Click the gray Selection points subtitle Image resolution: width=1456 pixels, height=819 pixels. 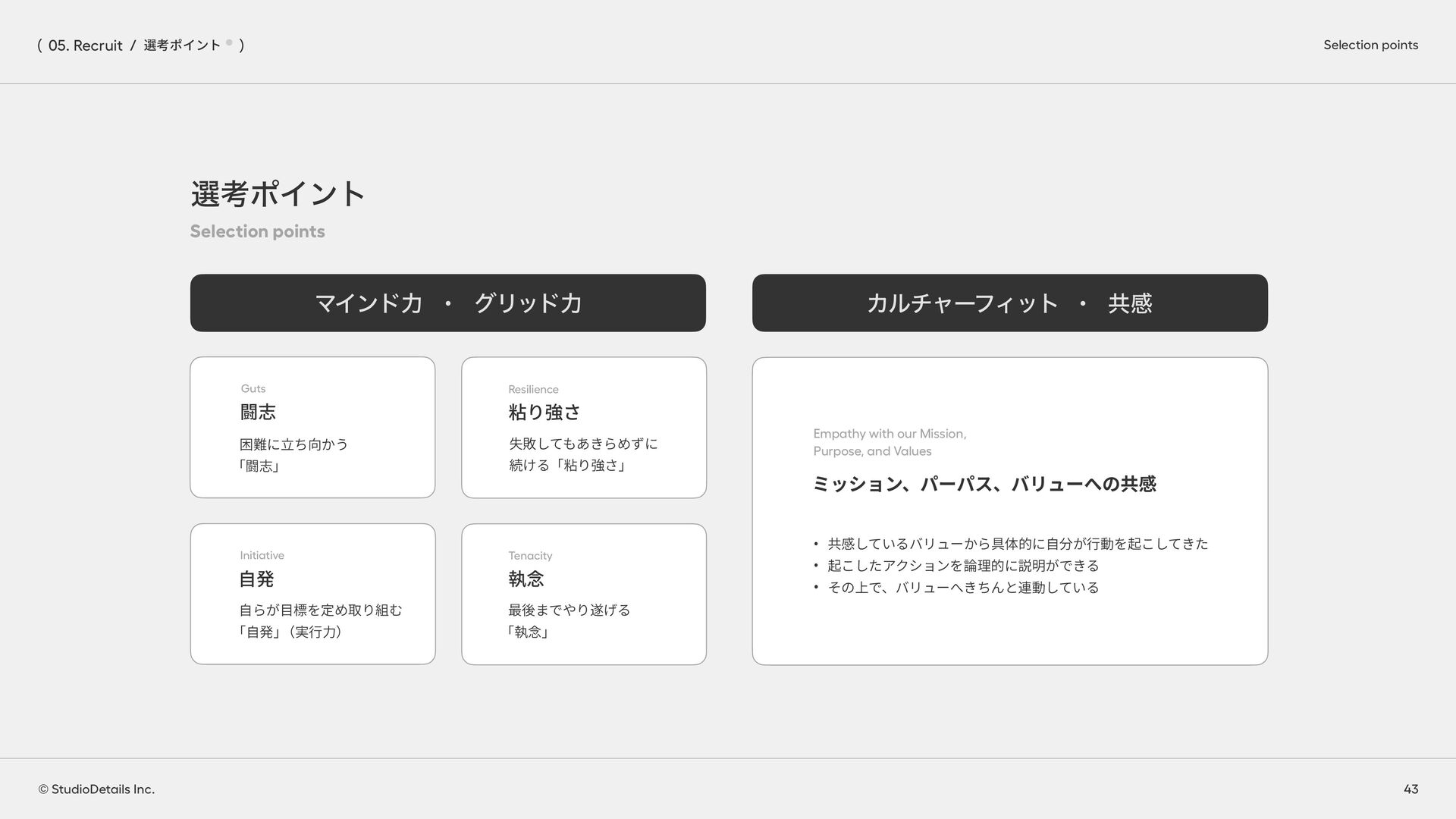[x=257, y=231]
